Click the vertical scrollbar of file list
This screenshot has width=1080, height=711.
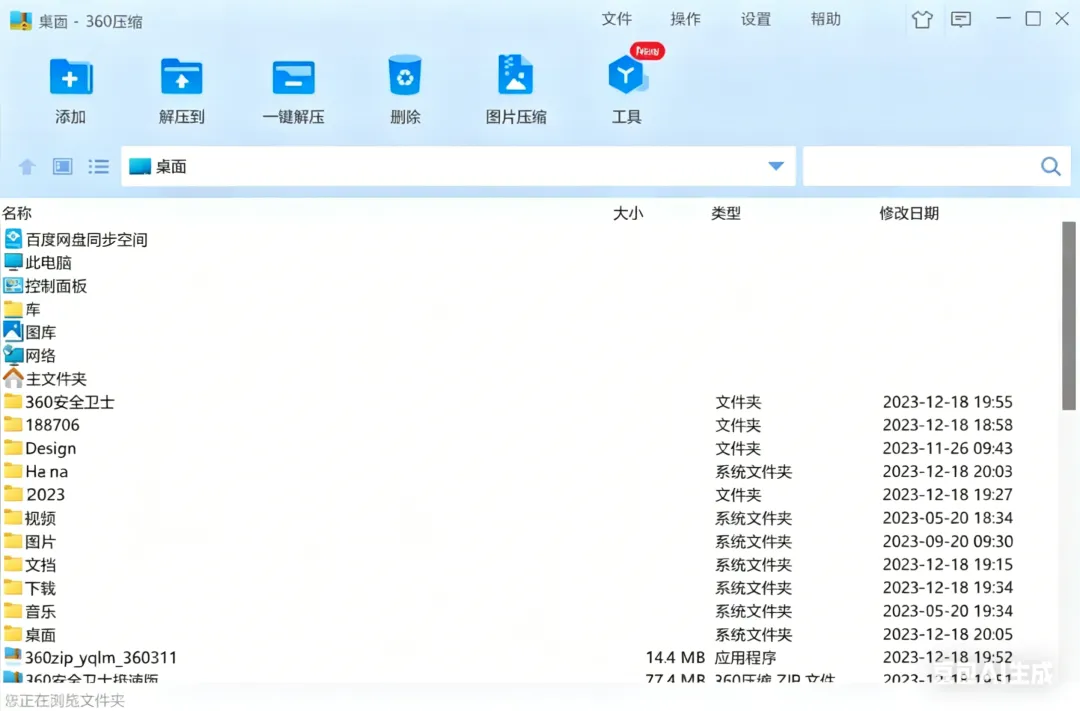(x=1068, y=316)
